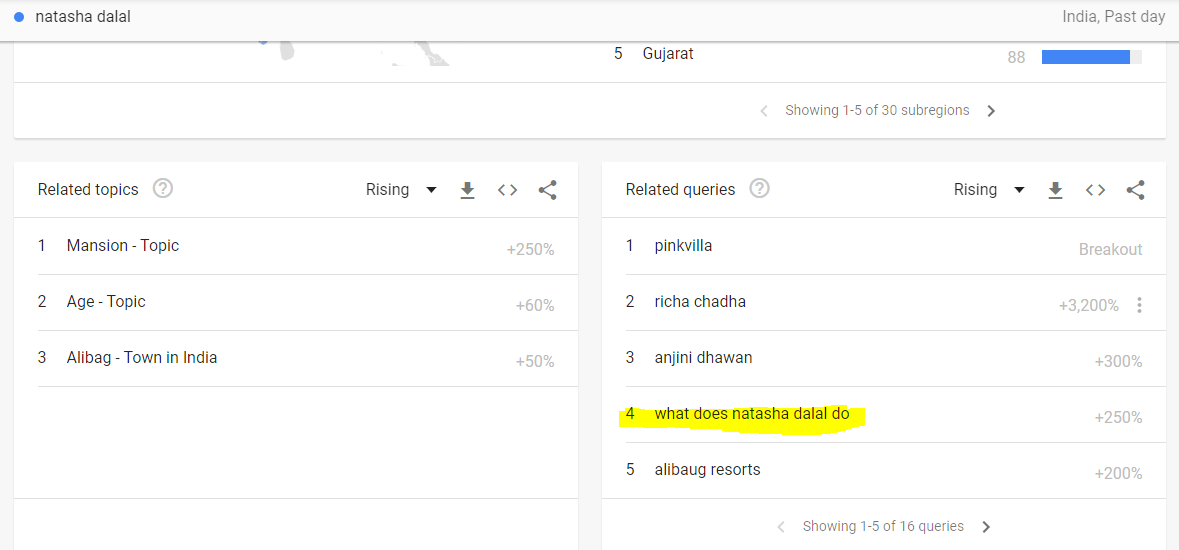The width and height of the screenshot is (1179, 550).
Task: Click the Gujarat subregion row
Action: click(x=668, y=54)
